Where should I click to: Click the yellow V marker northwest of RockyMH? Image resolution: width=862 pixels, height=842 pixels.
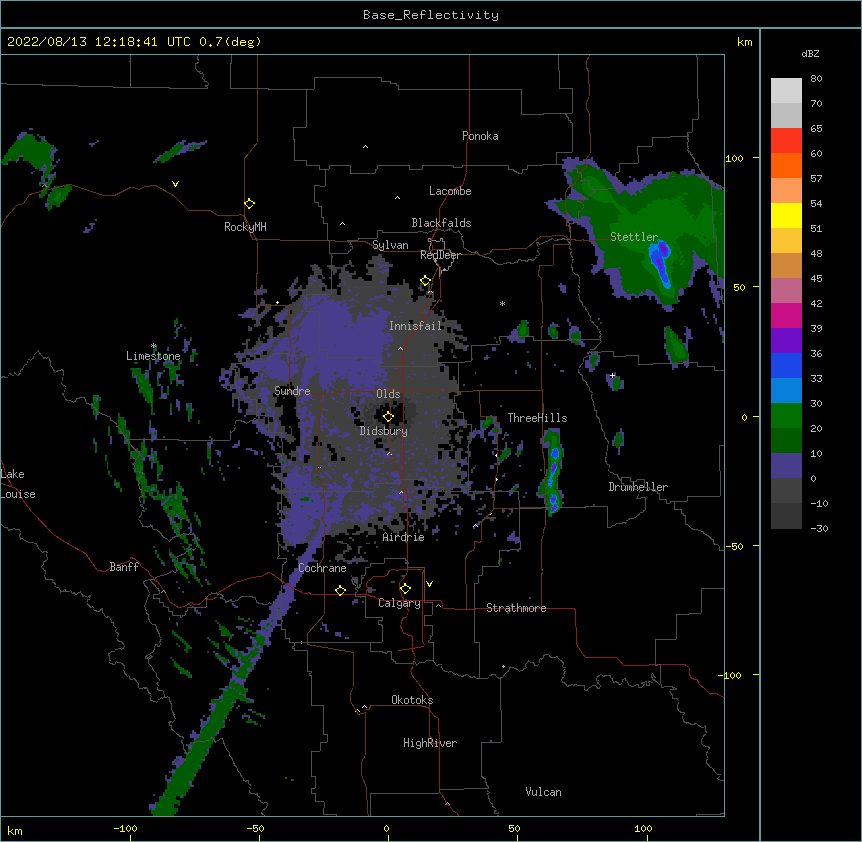175,184
